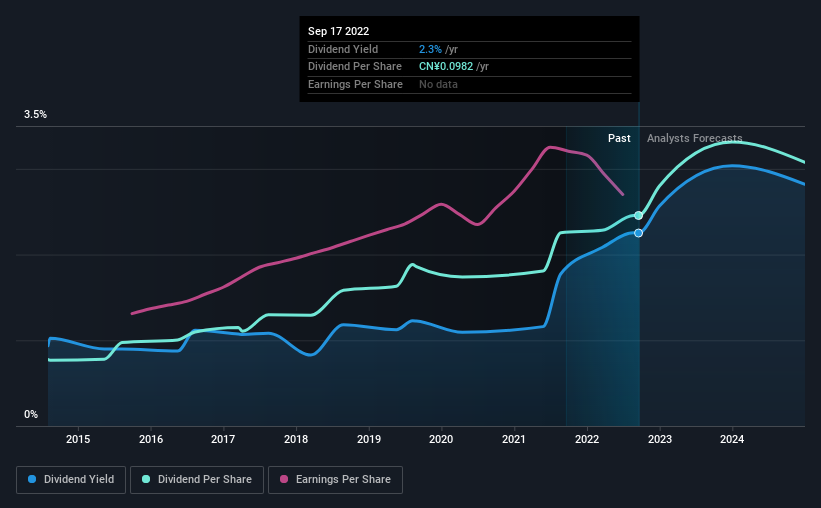The height and width of the screenshot is (508, 821).
Task: Toggle the Dividend Yield legend button
Action: click(71, 480)
